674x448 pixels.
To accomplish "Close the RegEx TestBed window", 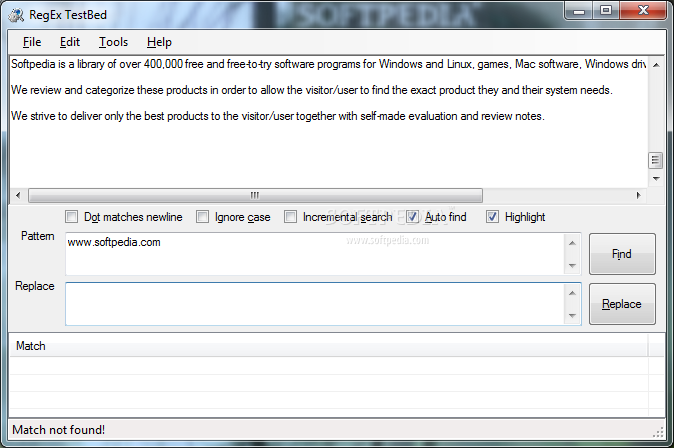I will pyautogui.click(x=643, y=10).
